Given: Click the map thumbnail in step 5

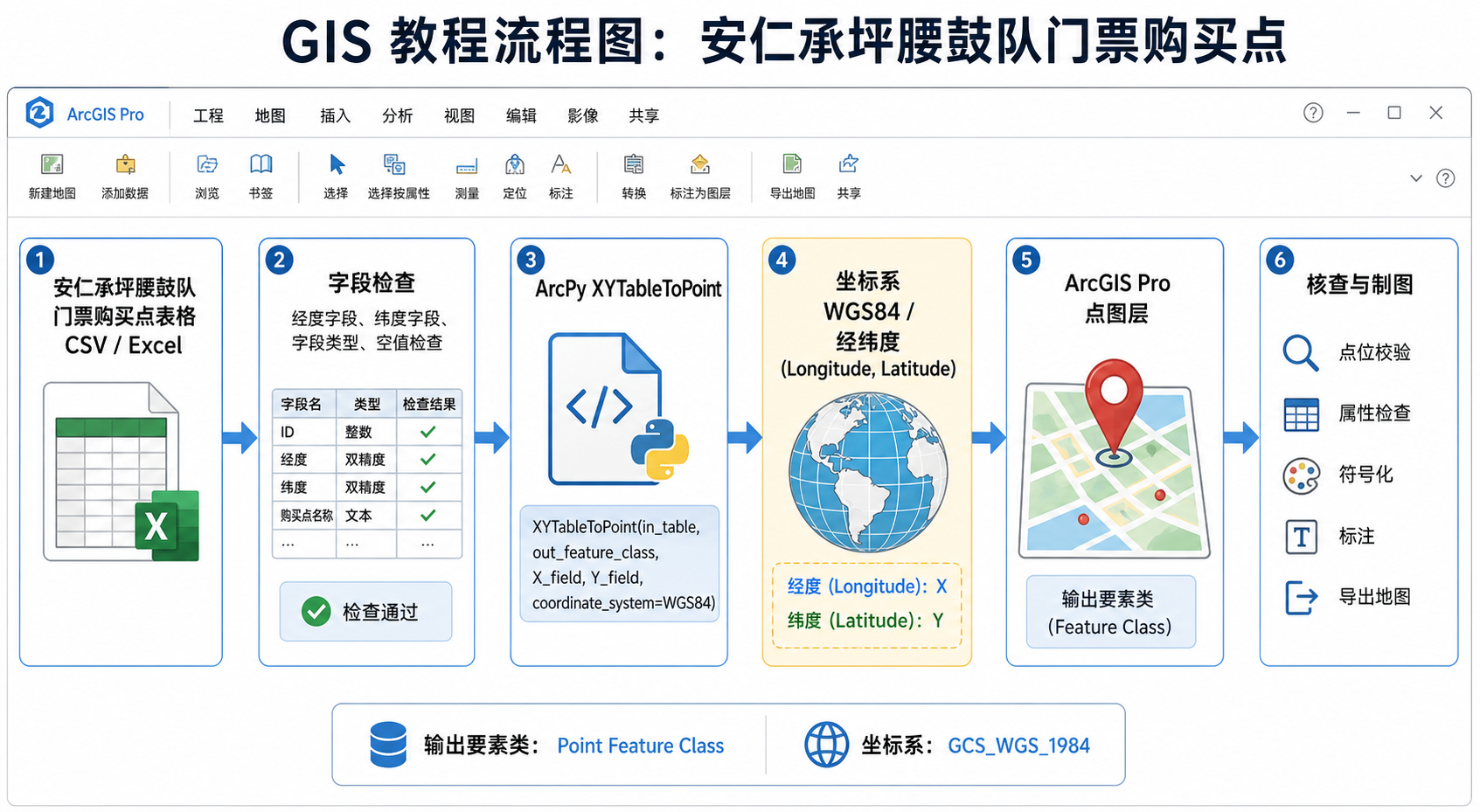Looking at the screenshot, I should [x=1114, y=470].
